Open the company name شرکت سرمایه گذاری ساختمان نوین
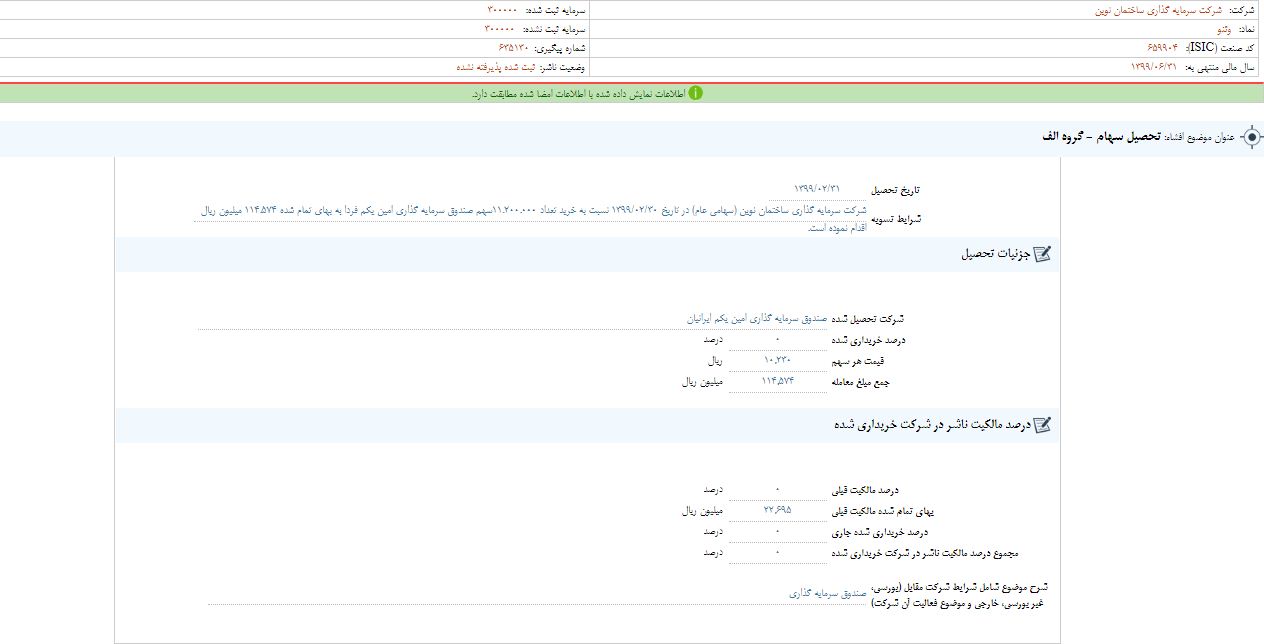Viewport: 1264px width, 644px height. [1160, 10]
